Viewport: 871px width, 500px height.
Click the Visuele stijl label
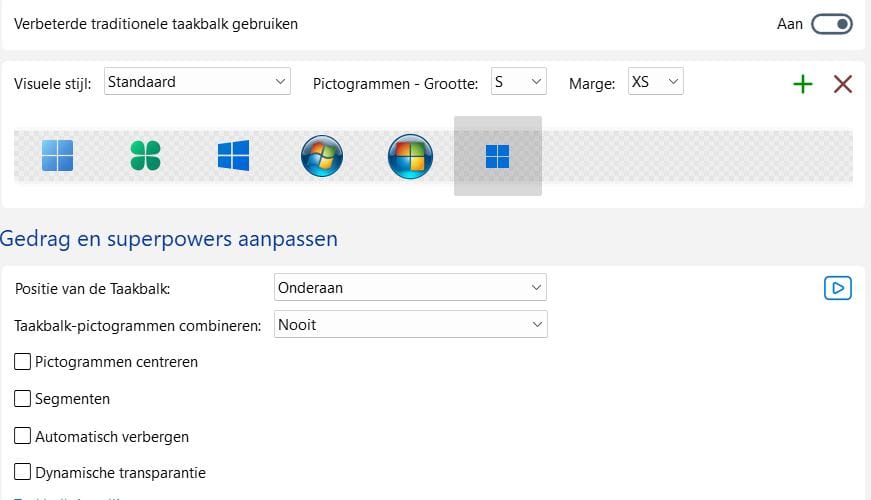click(53, 84)
